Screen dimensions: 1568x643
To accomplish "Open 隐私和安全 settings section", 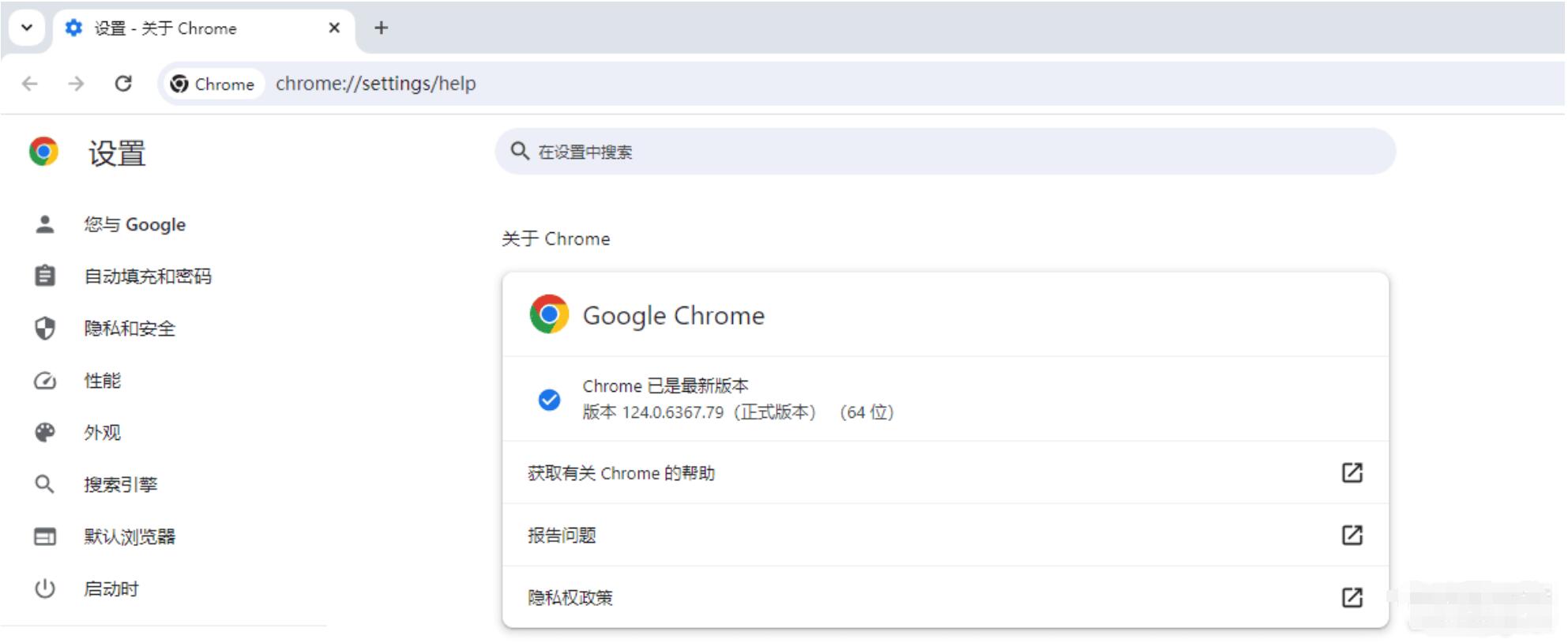I will pos(130,329).
